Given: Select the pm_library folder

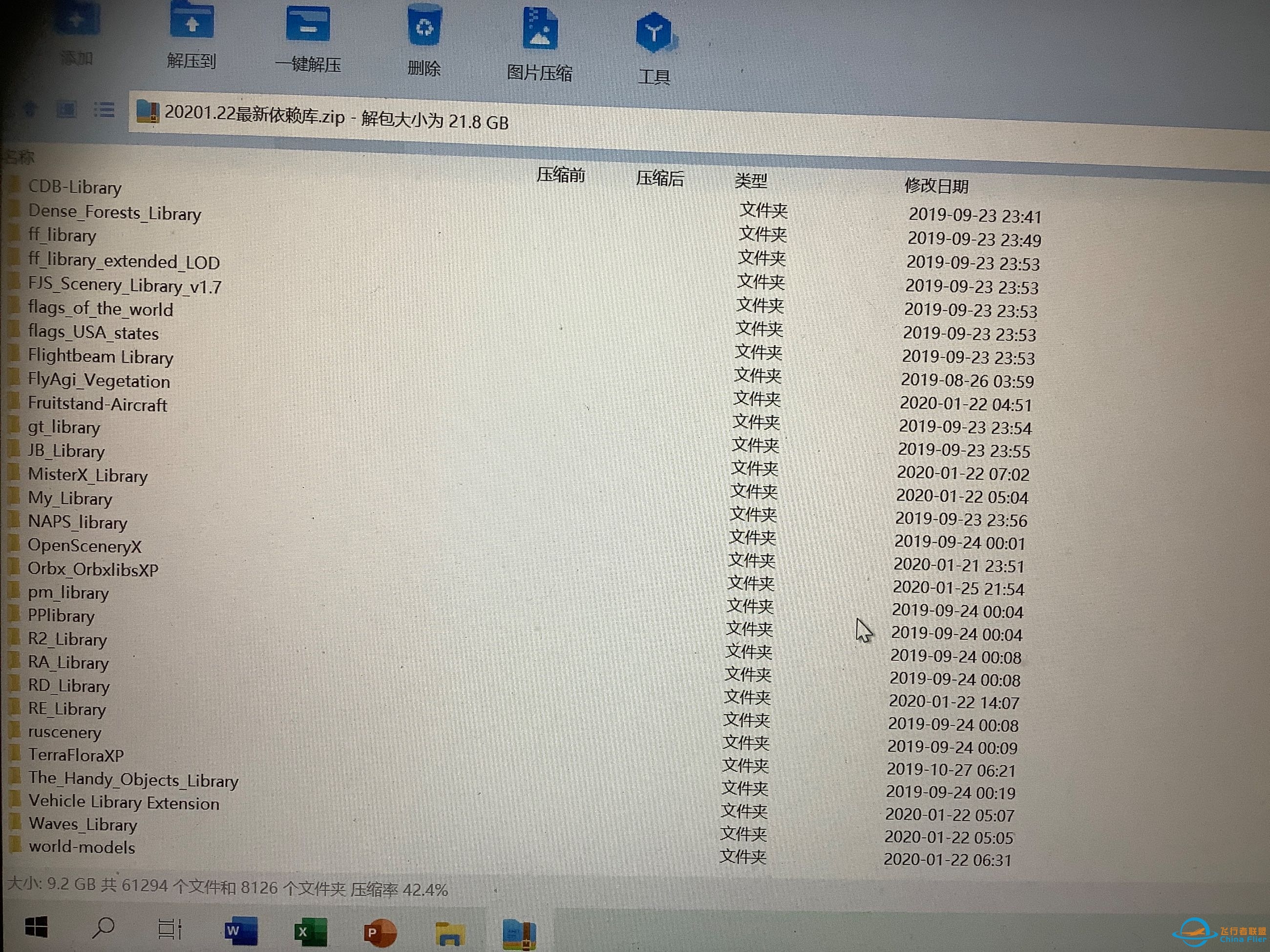Looking at the screenshot, I should pos(68,592).
